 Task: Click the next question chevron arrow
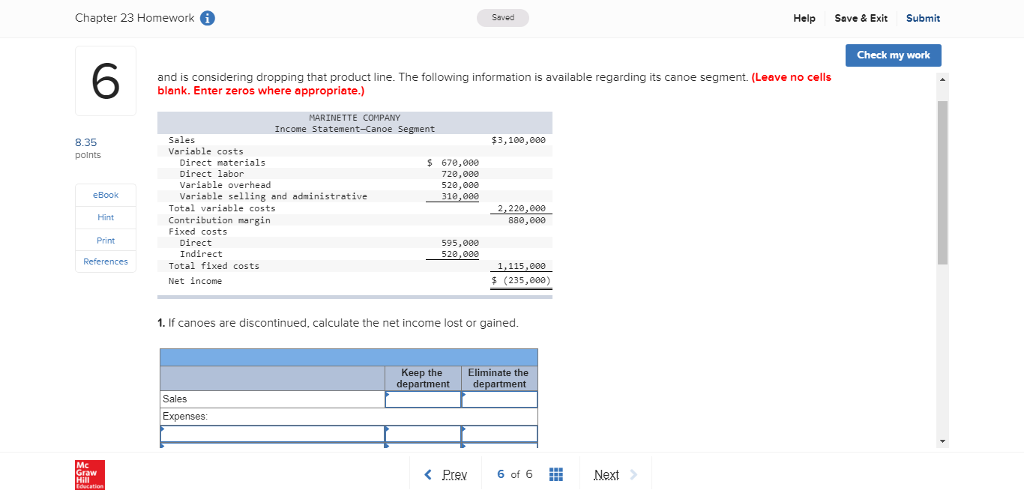coord(633,474)
